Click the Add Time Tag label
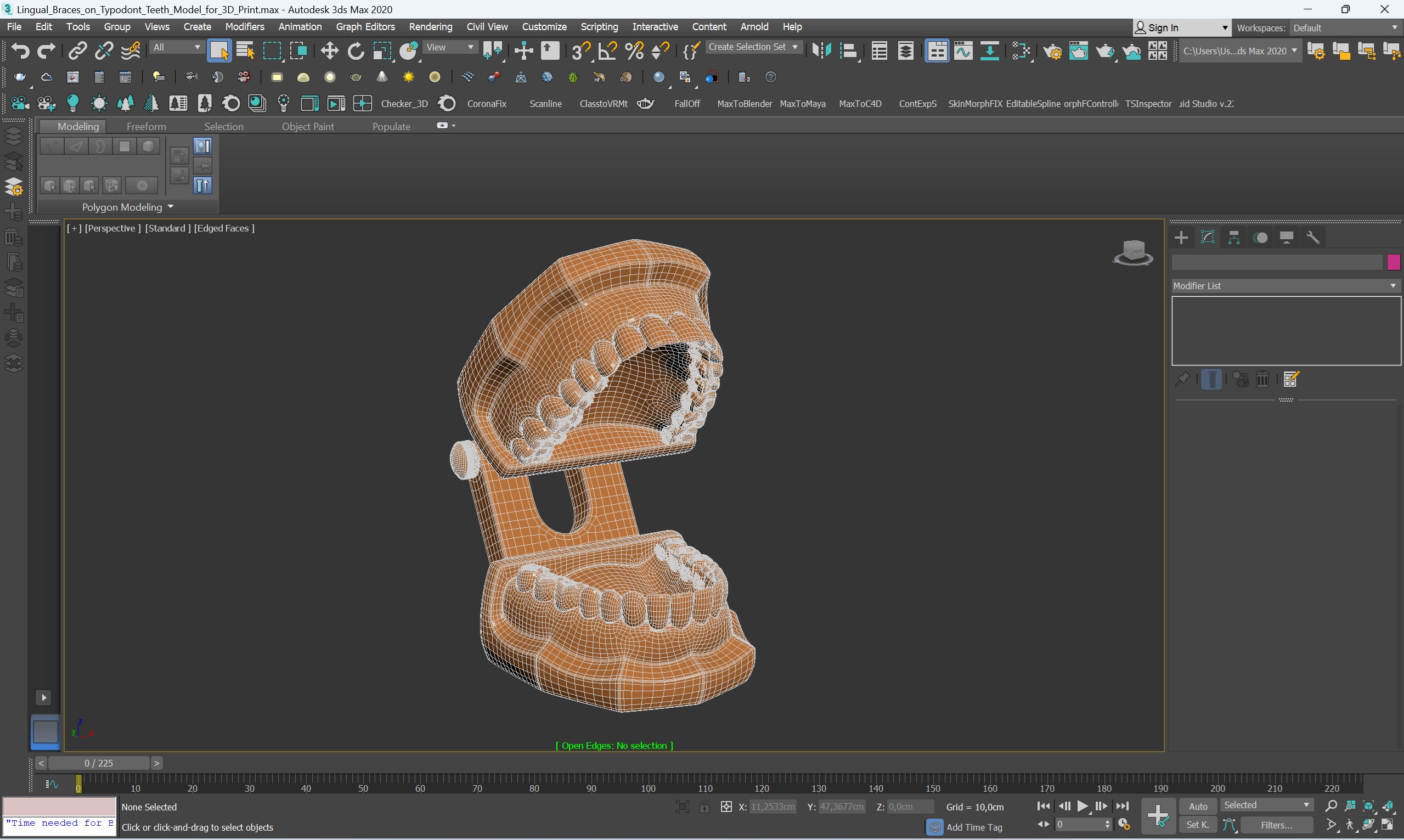The image size is (1404, 840). (x=974, y=827)
